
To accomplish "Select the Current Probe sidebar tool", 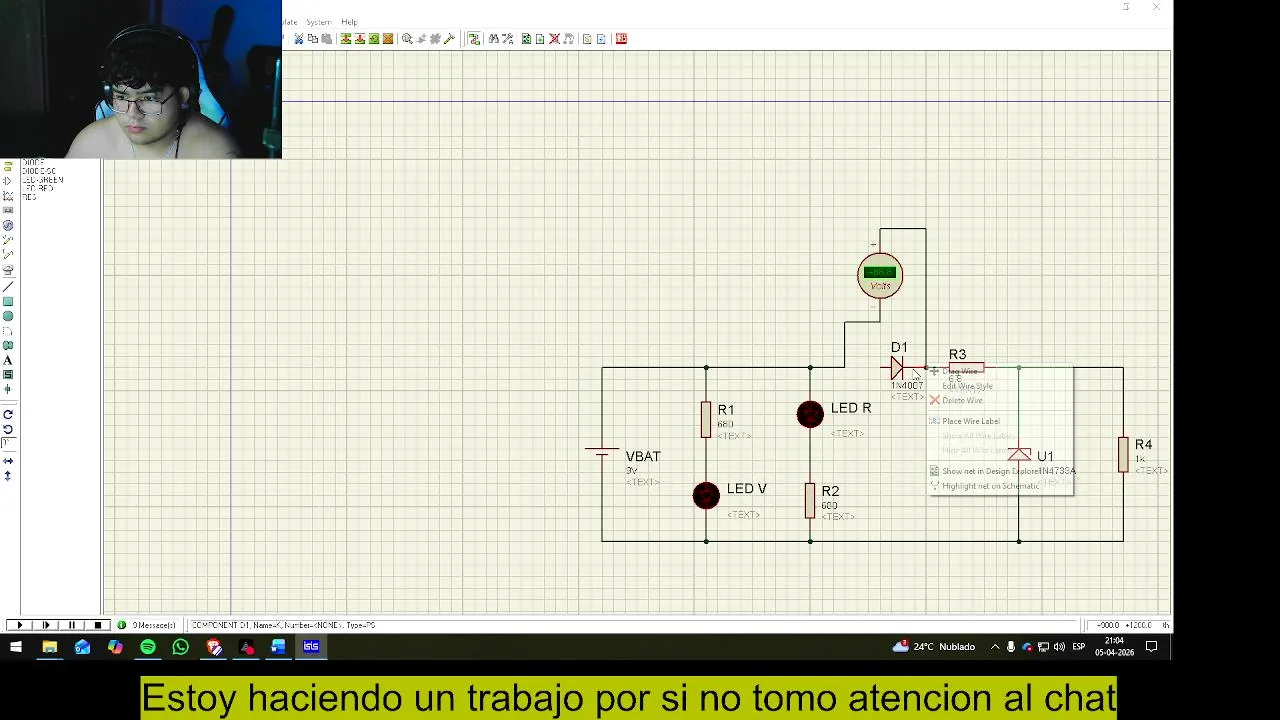I will (8, 254).
